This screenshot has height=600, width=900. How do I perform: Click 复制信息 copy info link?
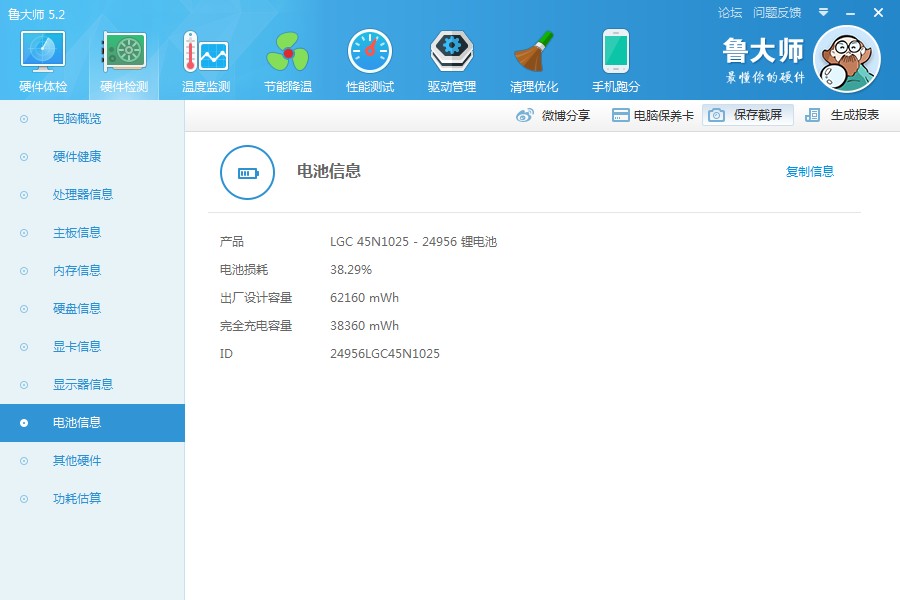tap(809, 171)
